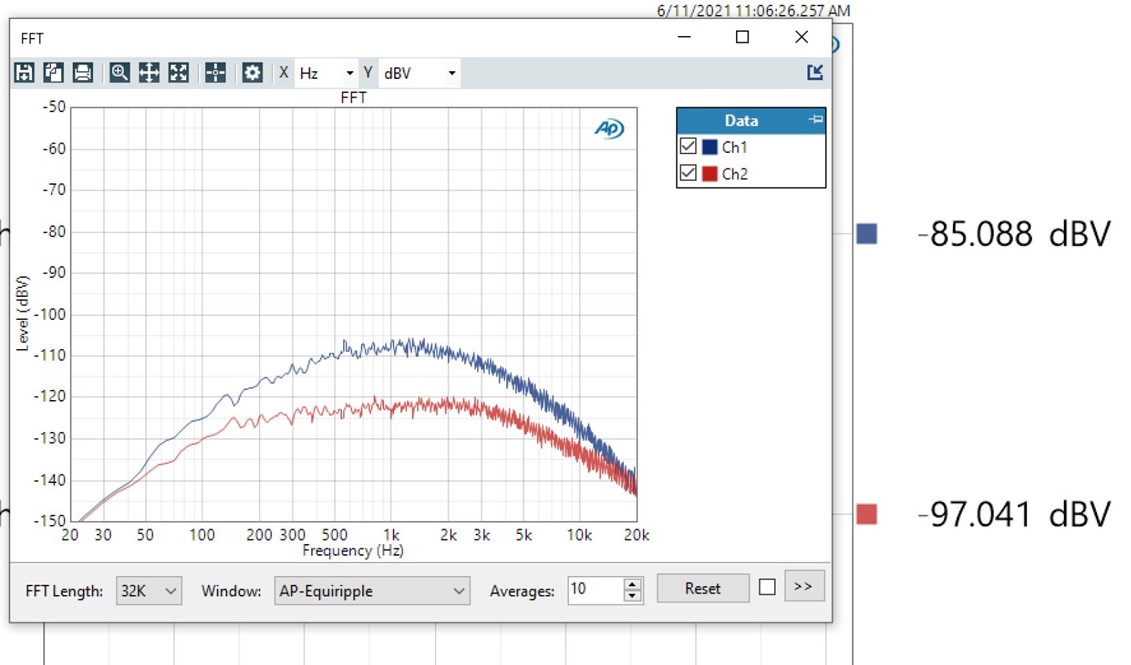
Task: Select the zoom magnifier tool
Action: click(120, 73)
